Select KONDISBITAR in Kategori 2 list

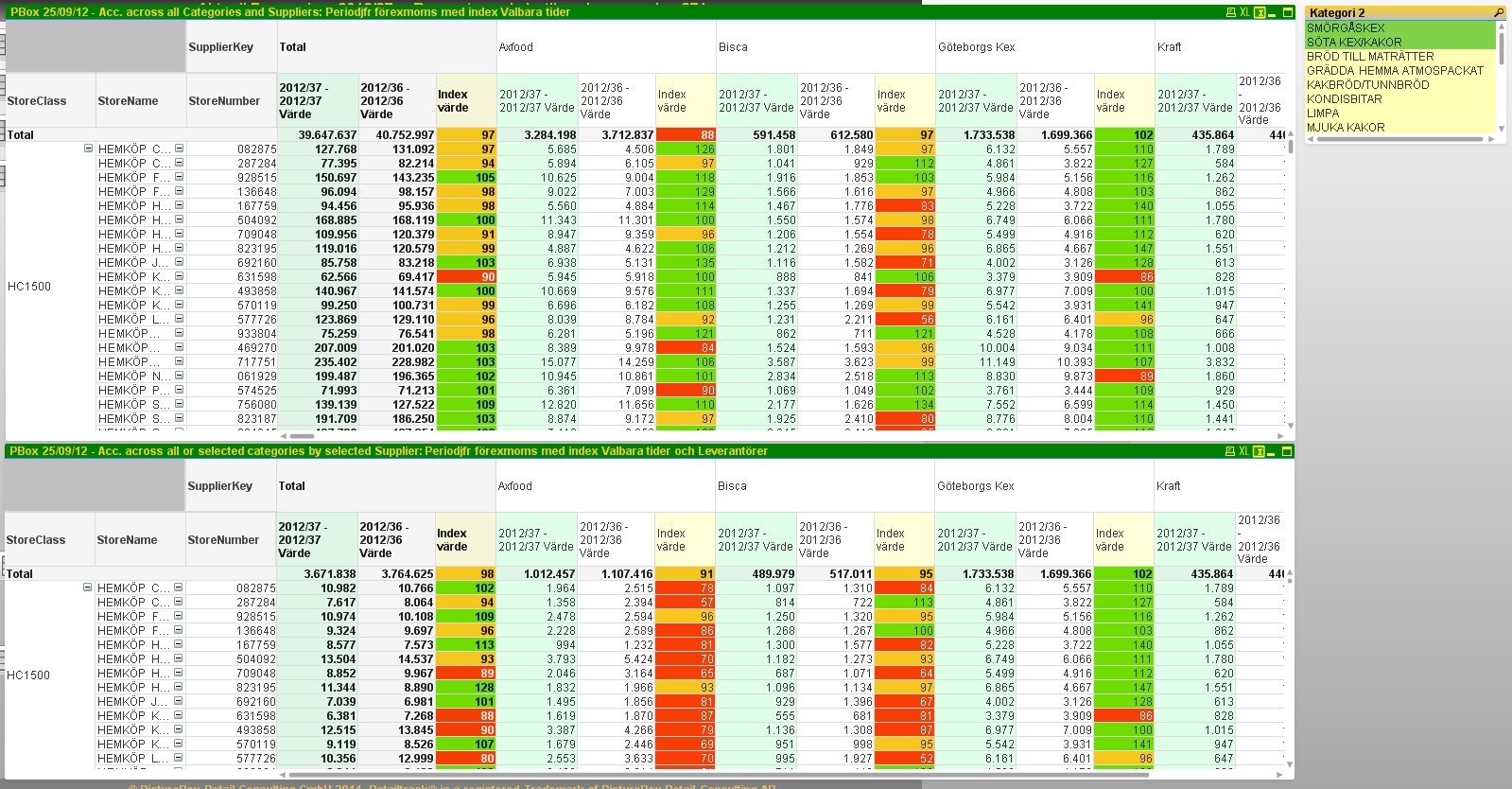point(1400,99)
